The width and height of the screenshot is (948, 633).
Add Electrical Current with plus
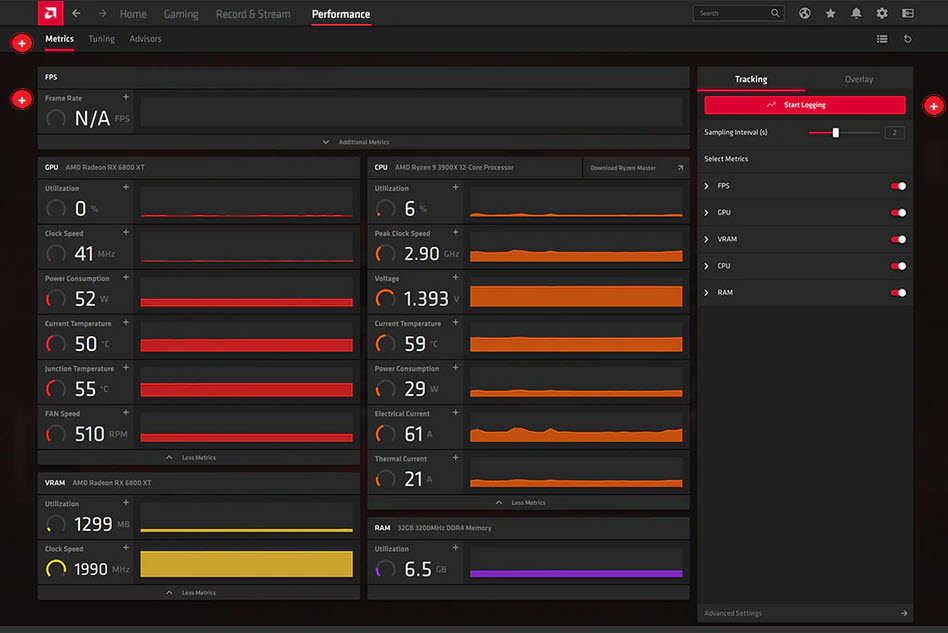(x=455, y=412)
